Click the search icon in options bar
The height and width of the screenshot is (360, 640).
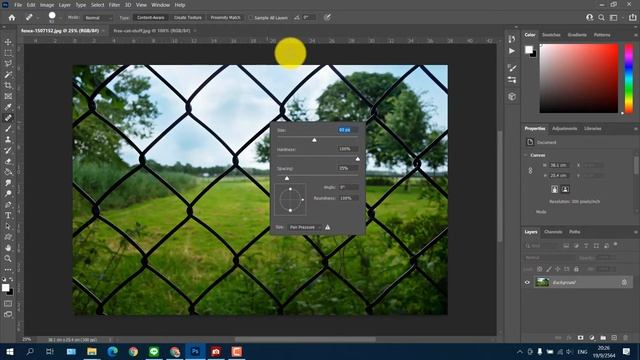pyautogui.click(x=602, y=18)
